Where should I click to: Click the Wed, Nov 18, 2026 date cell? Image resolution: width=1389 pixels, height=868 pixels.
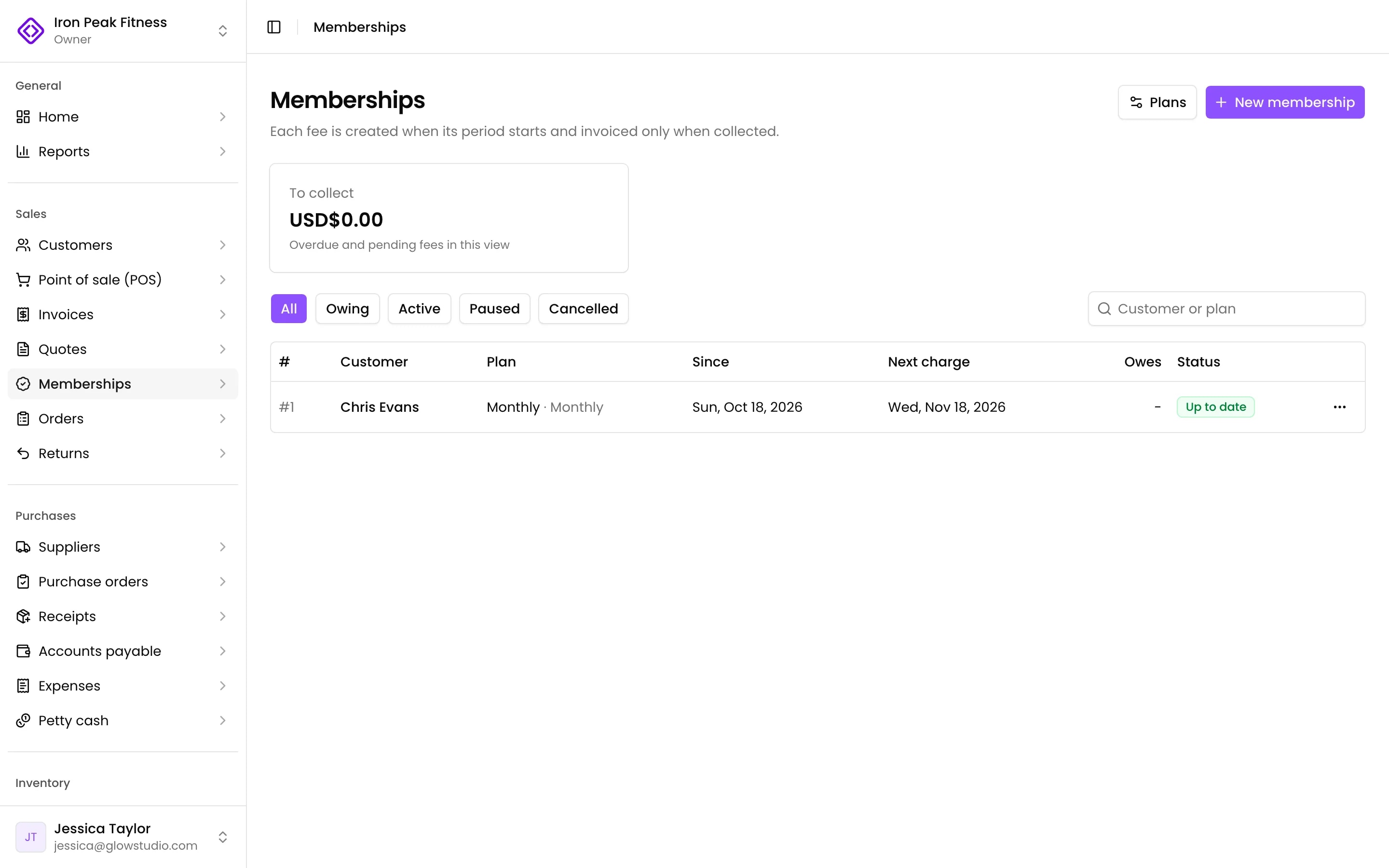coord(946,407)
